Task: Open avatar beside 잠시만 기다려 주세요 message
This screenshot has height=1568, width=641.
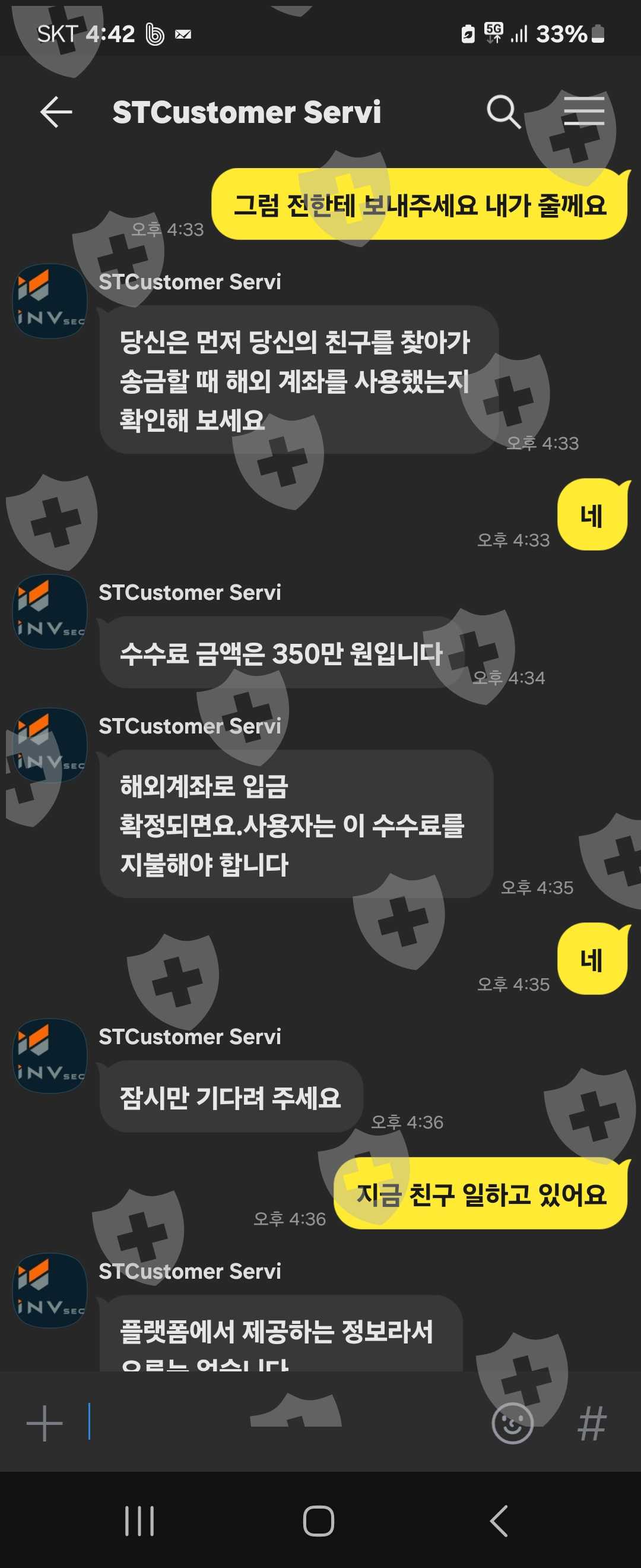Action: [x=50, y=1055]
